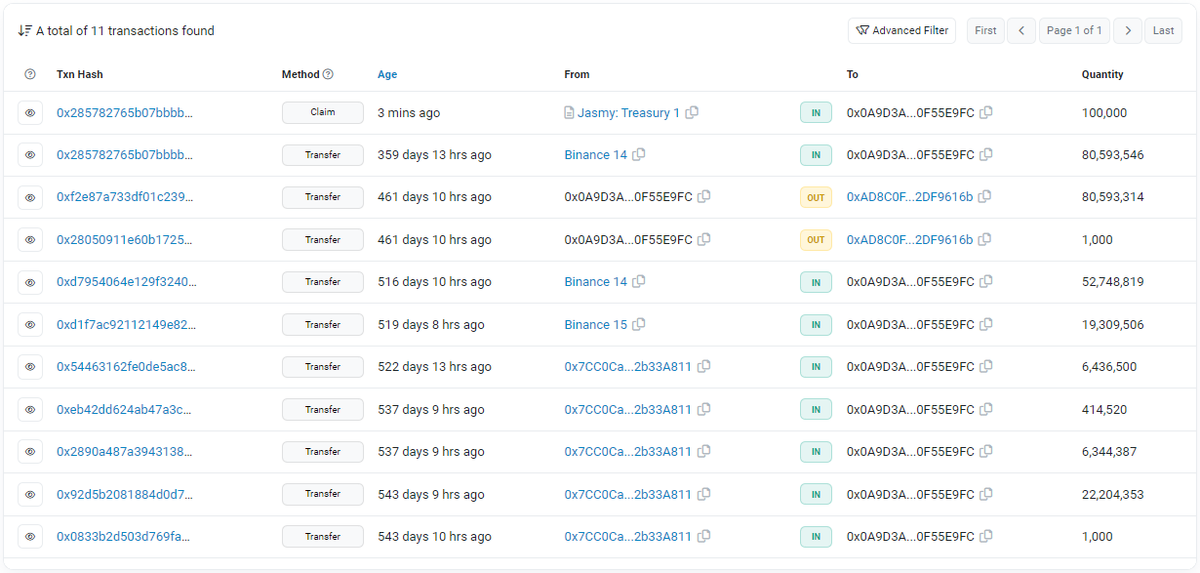Open the Jasmy: Treasury 1 sender
The height and width of the screenshot is (573, 1200).
click(x=628, y=113)
